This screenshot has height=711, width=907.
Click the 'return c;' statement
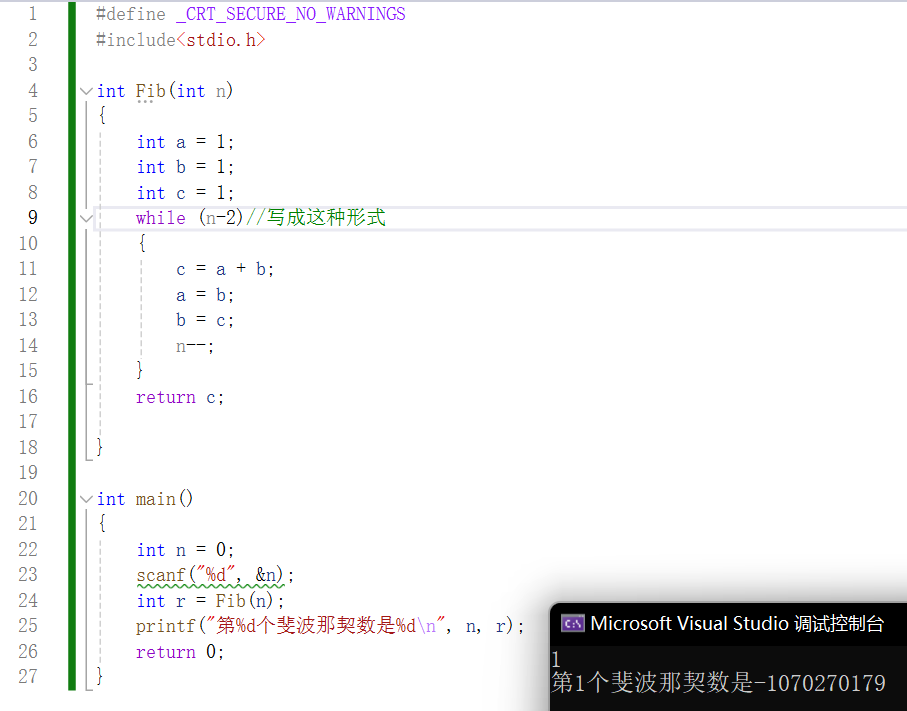(x=180, y=397)
